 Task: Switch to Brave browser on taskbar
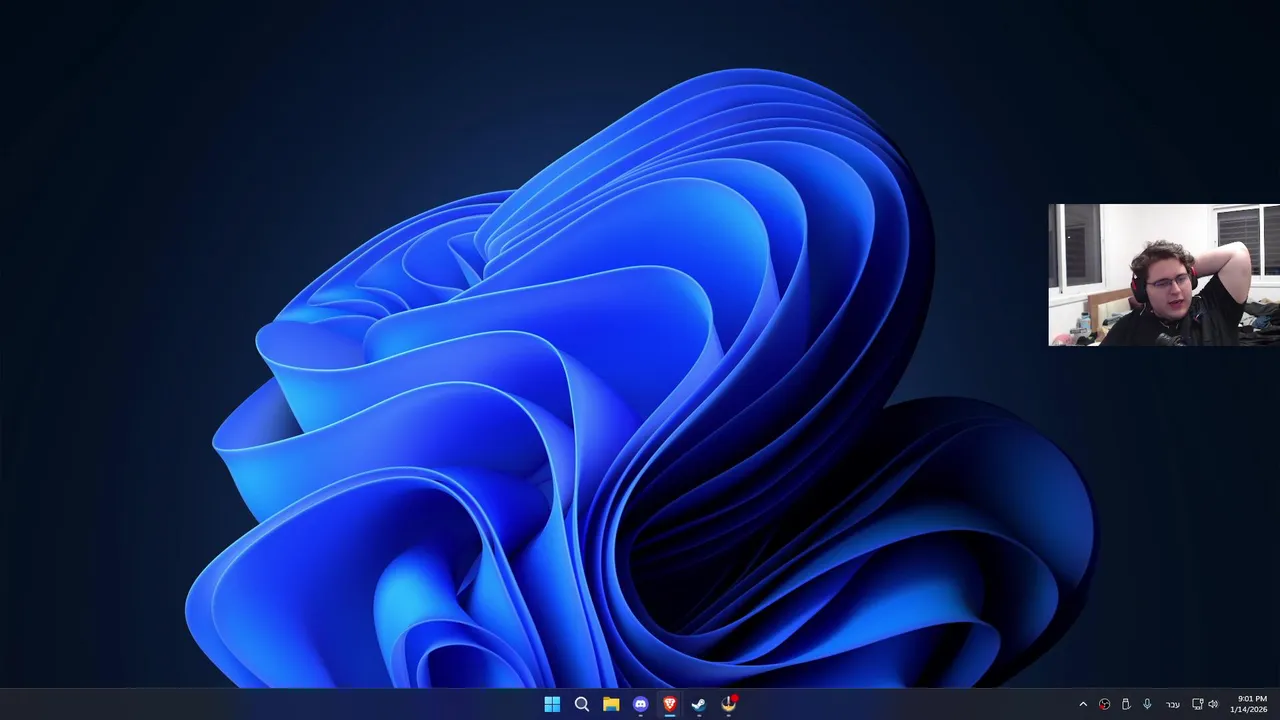pos(670,705)
